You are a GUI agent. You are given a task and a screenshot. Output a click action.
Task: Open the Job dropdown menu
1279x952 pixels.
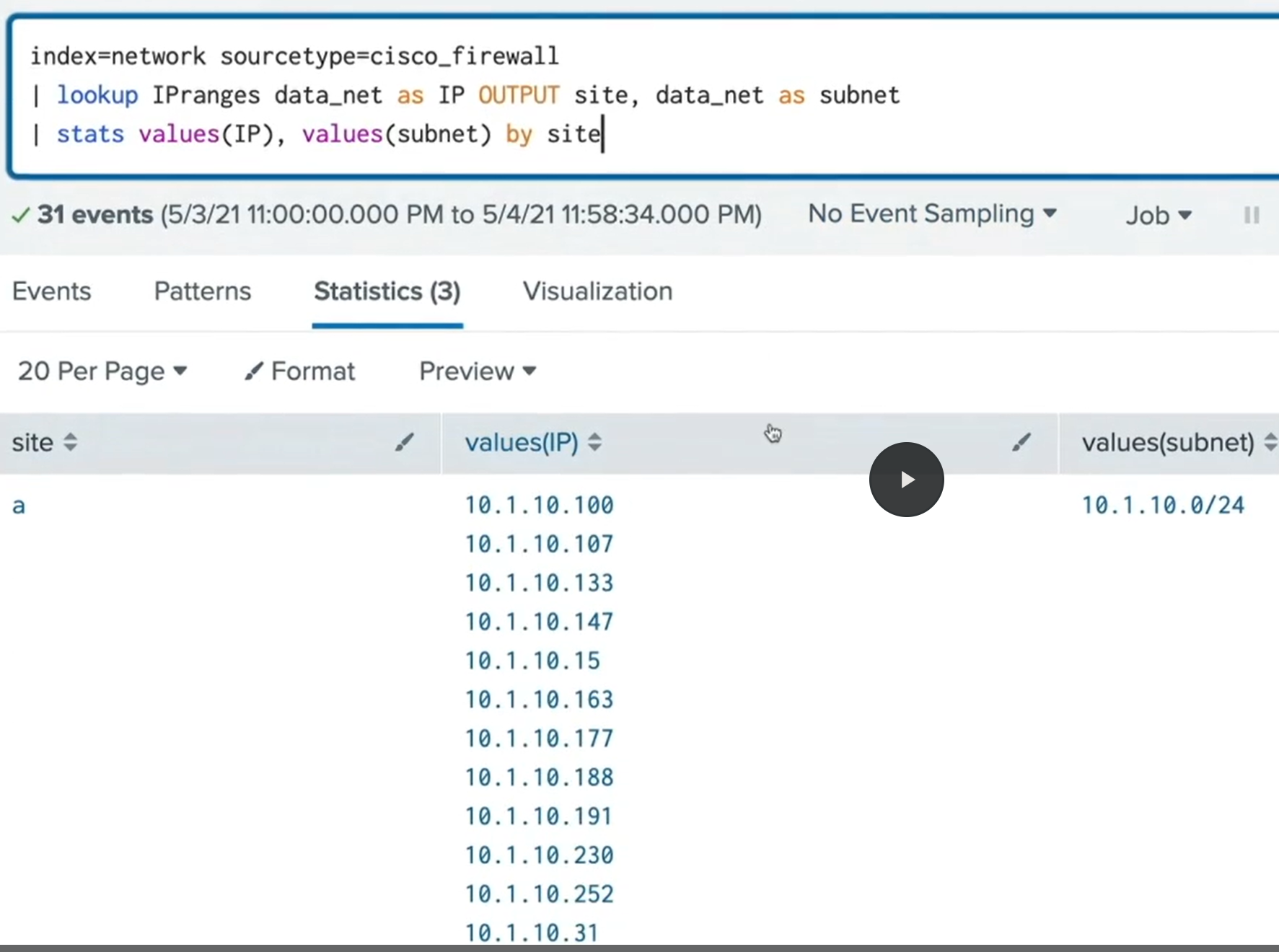[x=1159, y=216]
